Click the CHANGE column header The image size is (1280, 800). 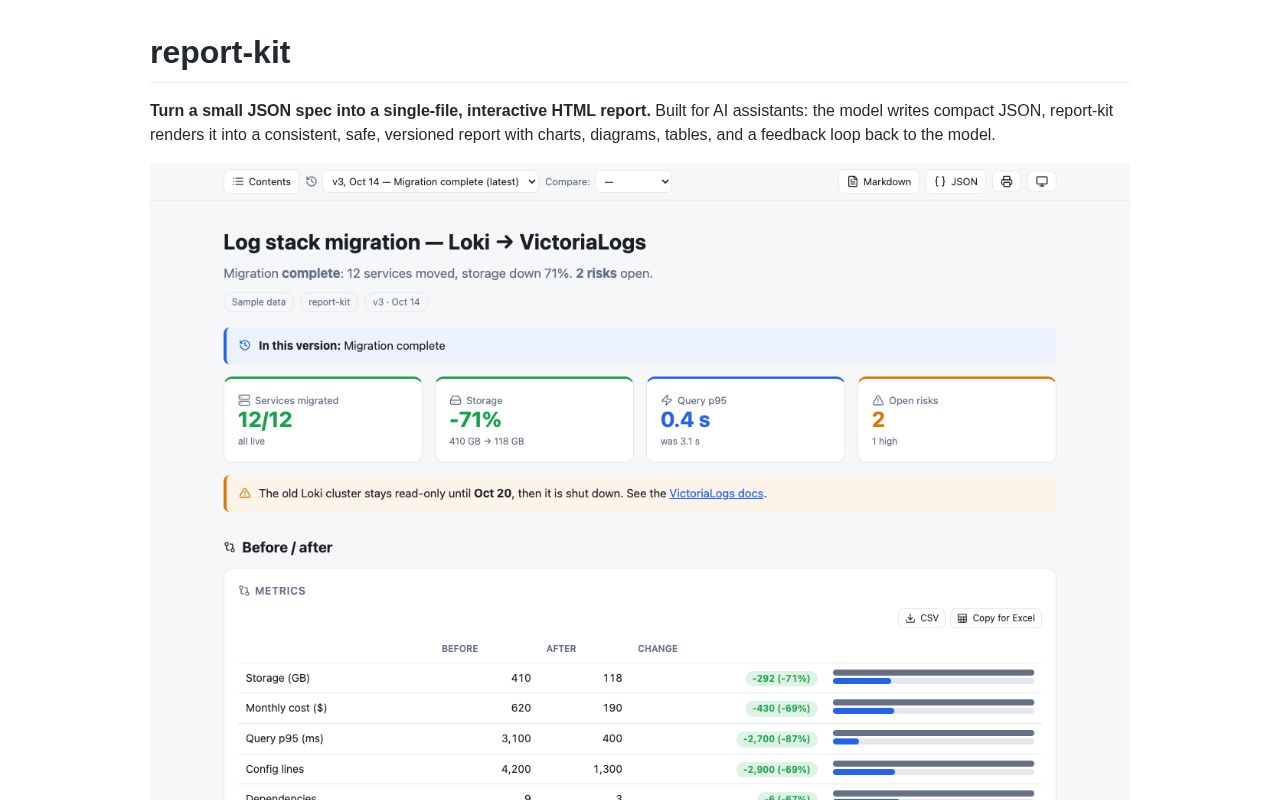click(657, 649)
